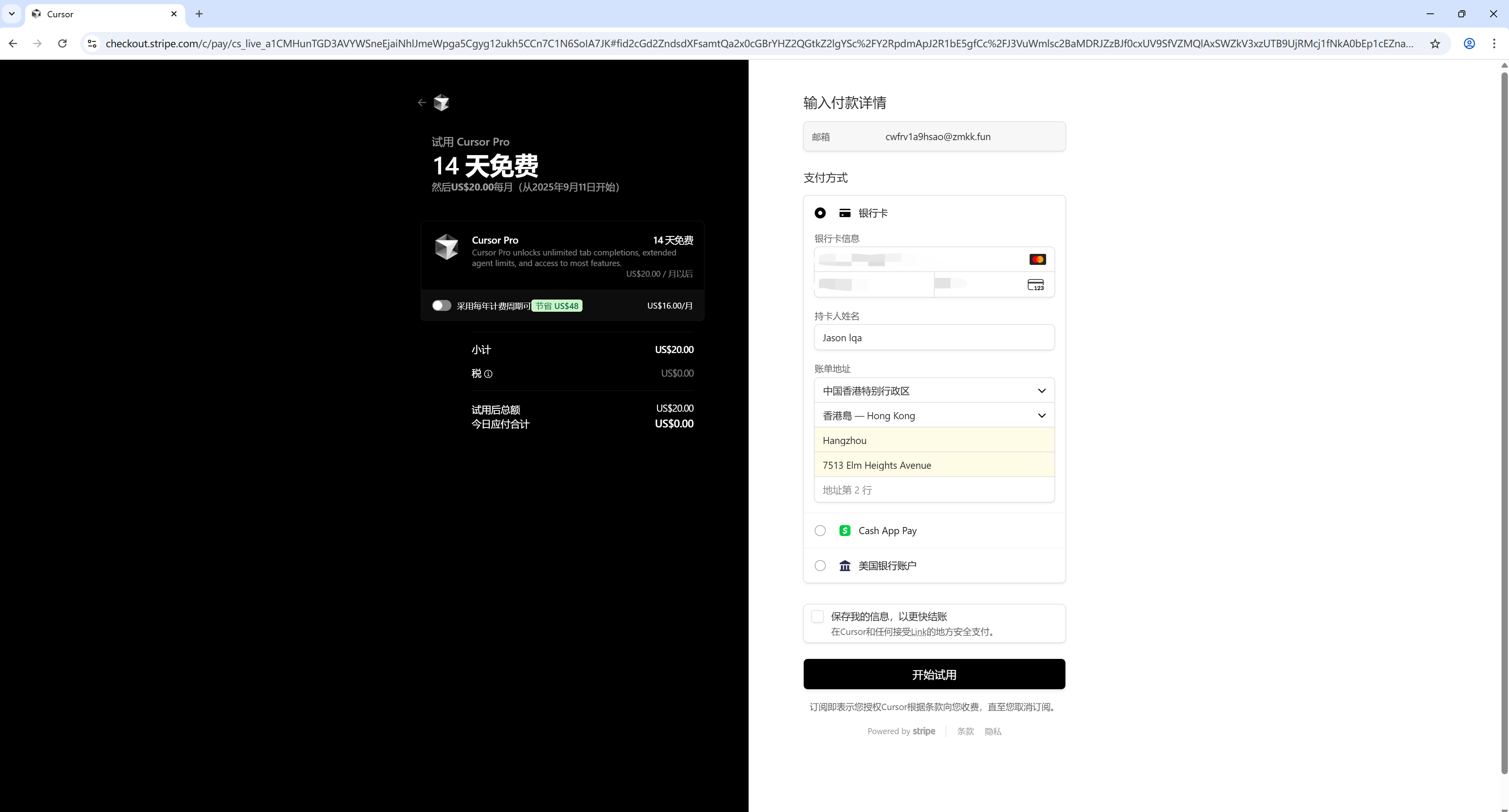Click the cardholder name field Jason Iqa
The width and height of the screenshot is (1509, 812).
point(934,337)
